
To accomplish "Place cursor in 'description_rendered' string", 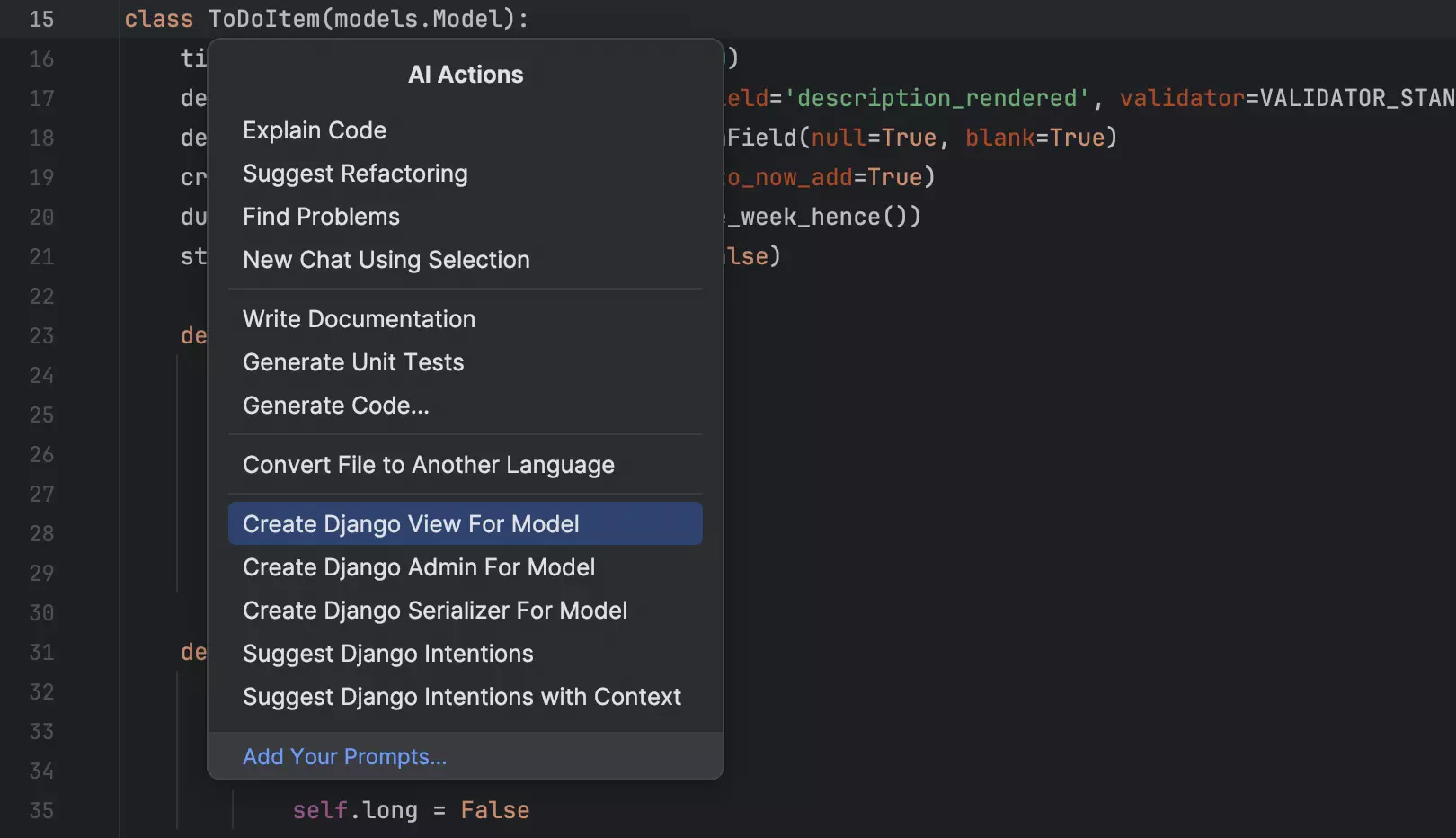I will point(937,98).
